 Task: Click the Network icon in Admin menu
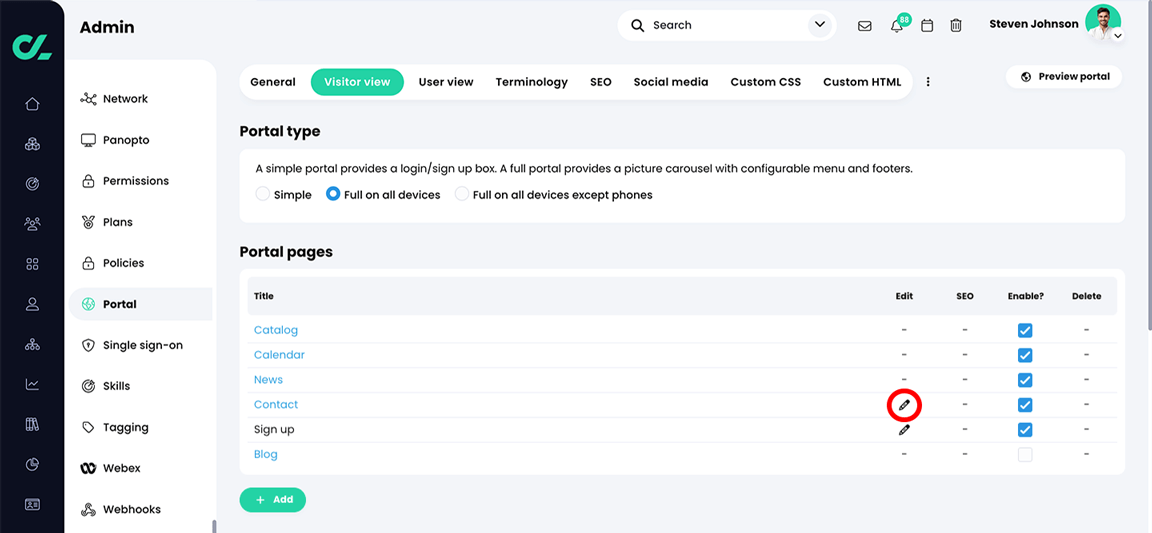[89, 99]
